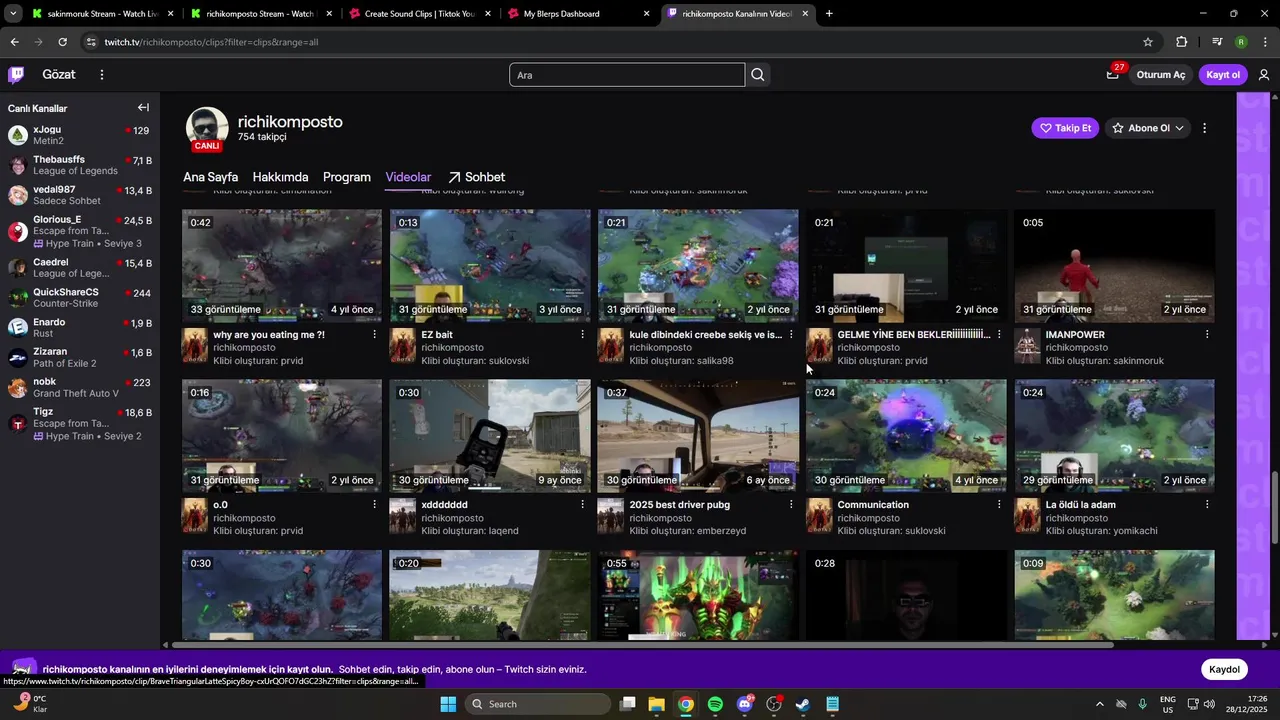The height and width of the screenshot is (720, 1280).
Task: Open the Windows Start menu
Action: [448, 704]
